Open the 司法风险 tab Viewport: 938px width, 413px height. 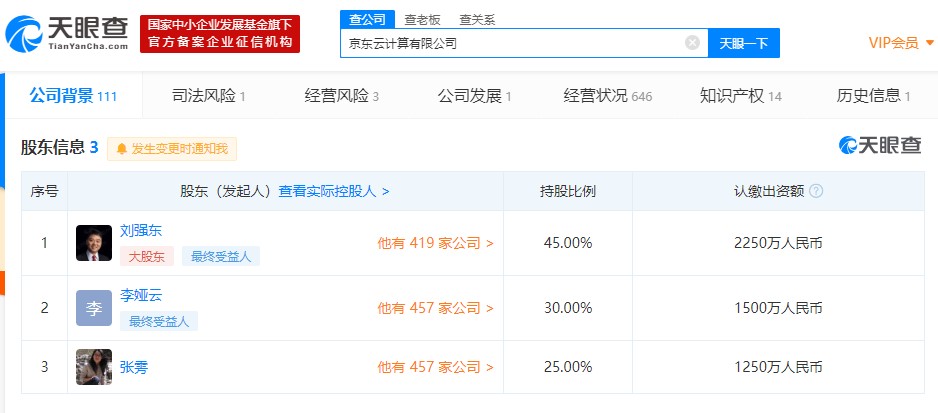coord(209,96)
